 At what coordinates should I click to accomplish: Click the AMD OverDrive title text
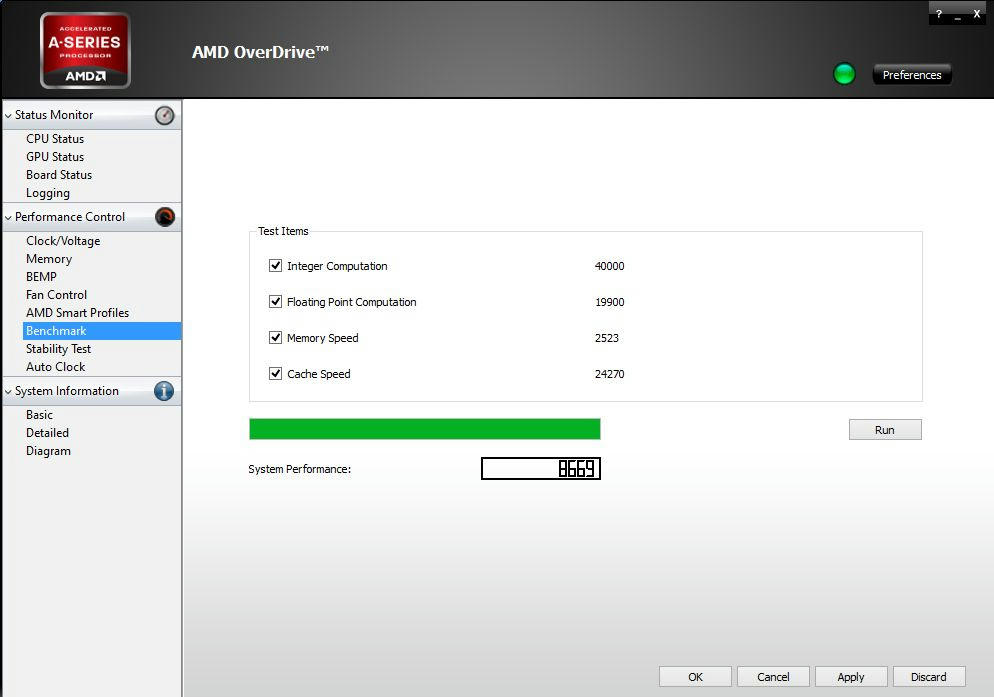click(x=260, y=52)
